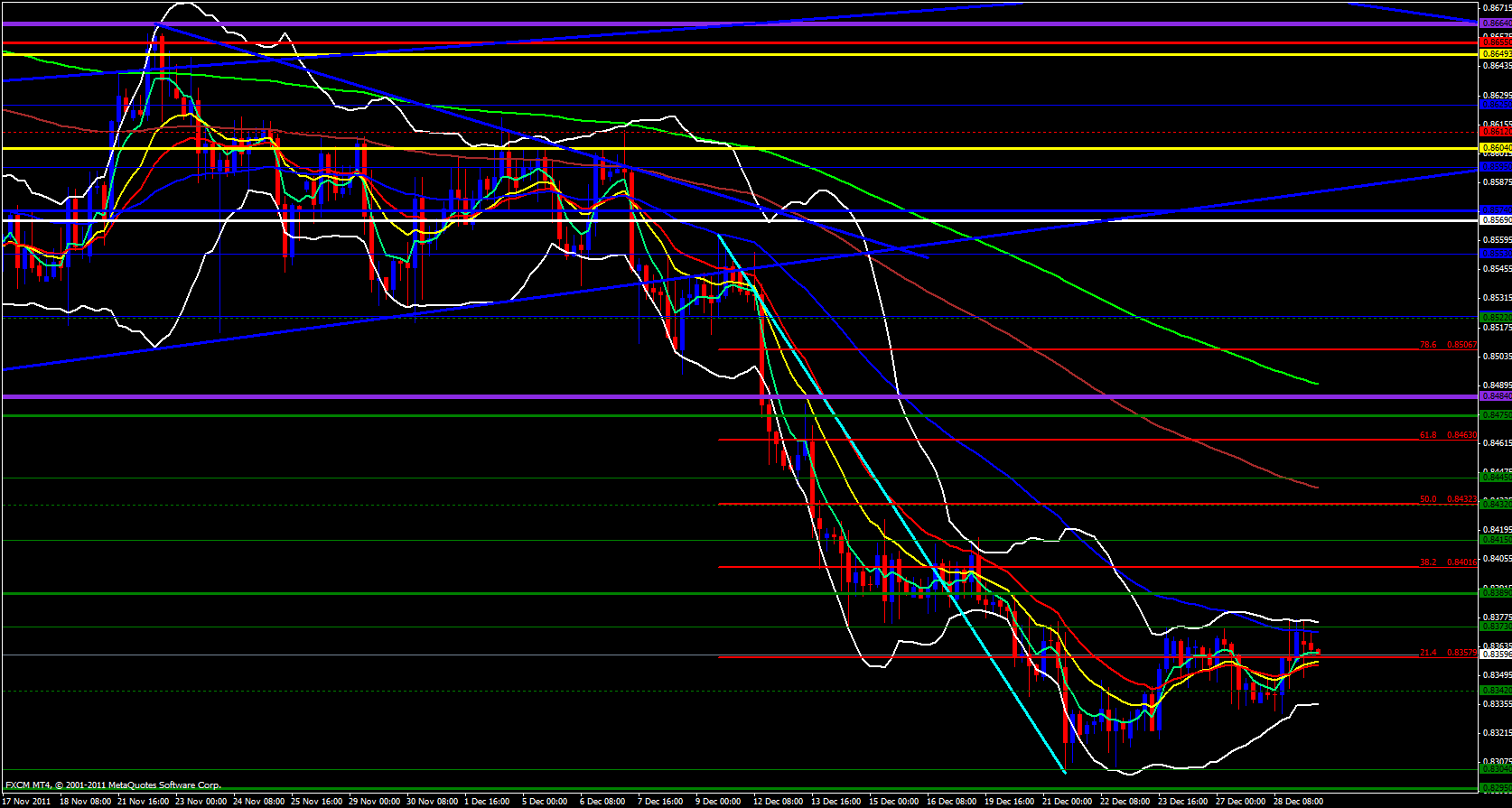Select the purple 0.8484 price tag
Image resolution: width=1512 pixels, height=808 pixels.
pyautogui.click(x=1494, y=396)
